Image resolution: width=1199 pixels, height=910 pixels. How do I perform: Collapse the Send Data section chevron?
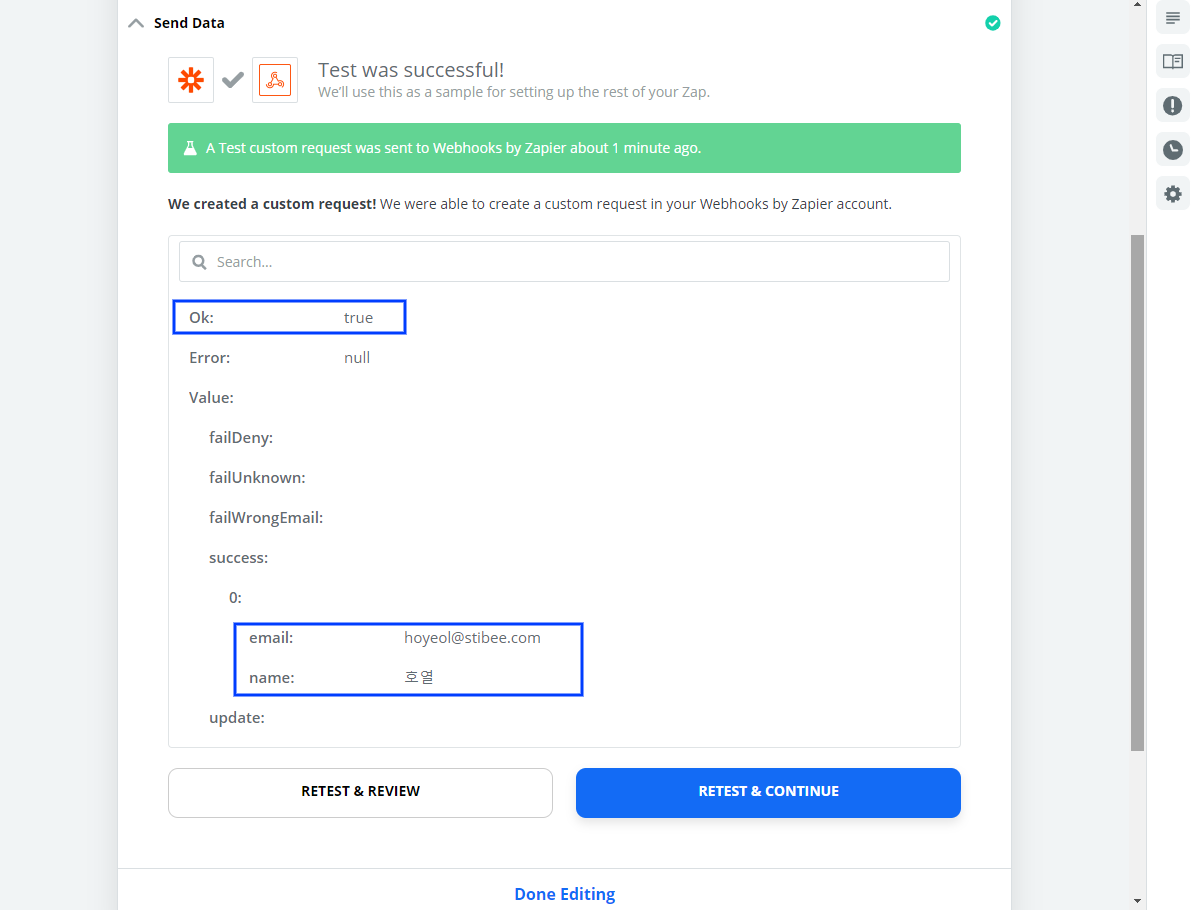point(136,23)
